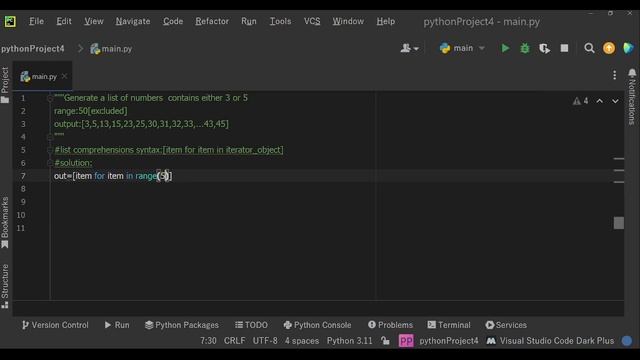Screen dimensions: 640x360
Task: Run the main configuration with green play icon
Action: coord(505,48)
